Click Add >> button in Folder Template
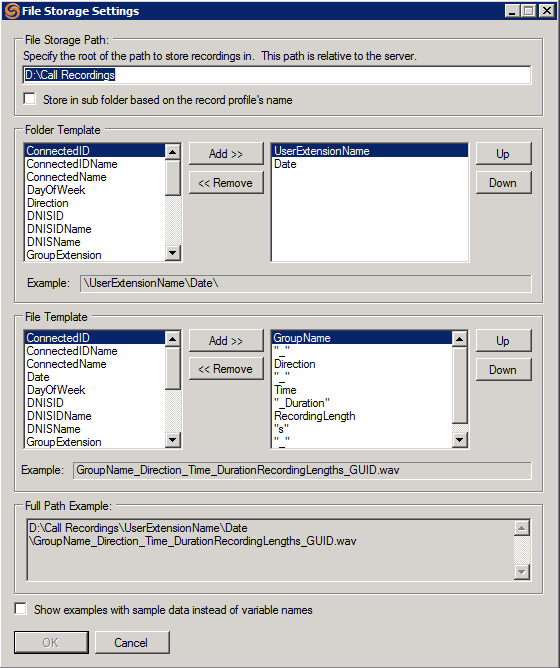560x668 pixels. (x=226, y=154)
